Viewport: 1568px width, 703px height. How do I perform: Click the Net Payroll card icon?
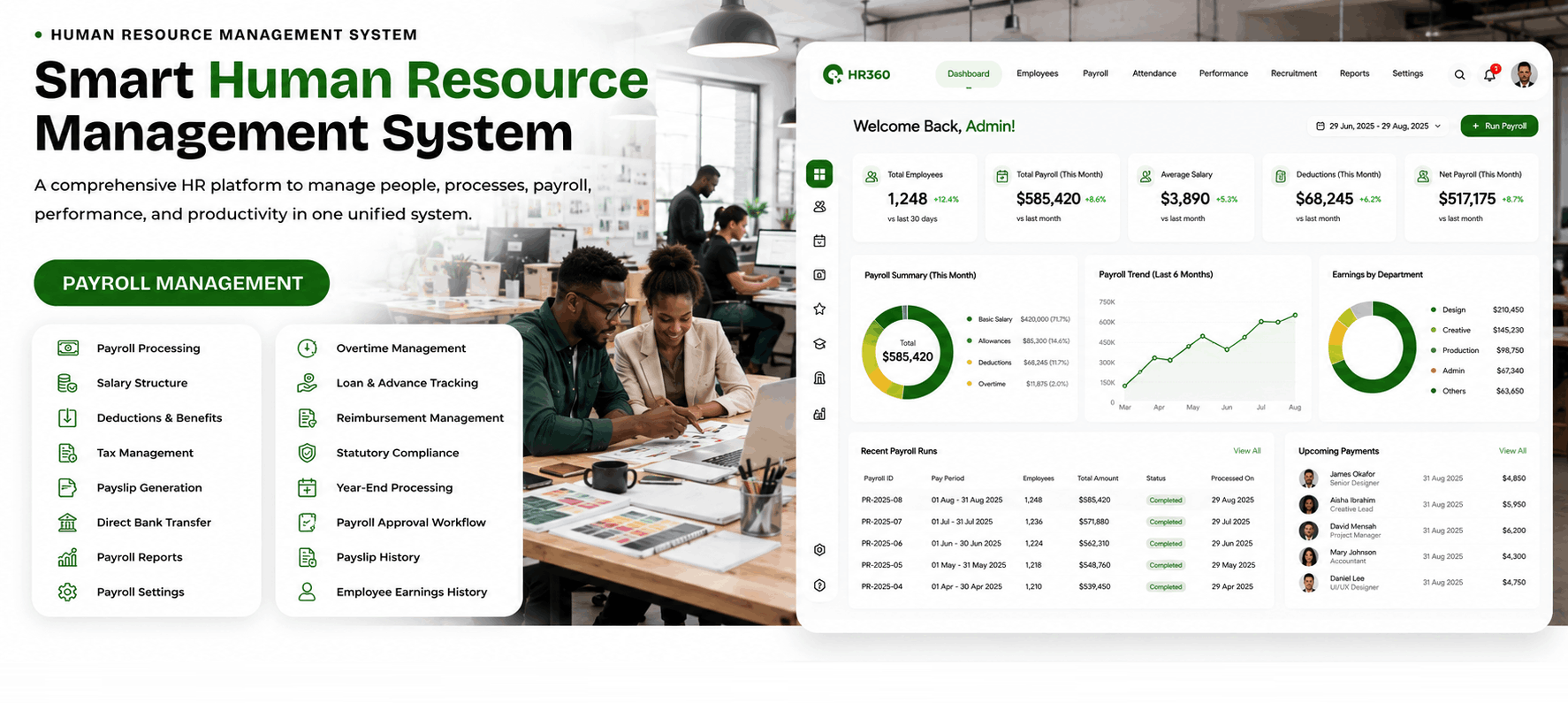(1423, 177)
